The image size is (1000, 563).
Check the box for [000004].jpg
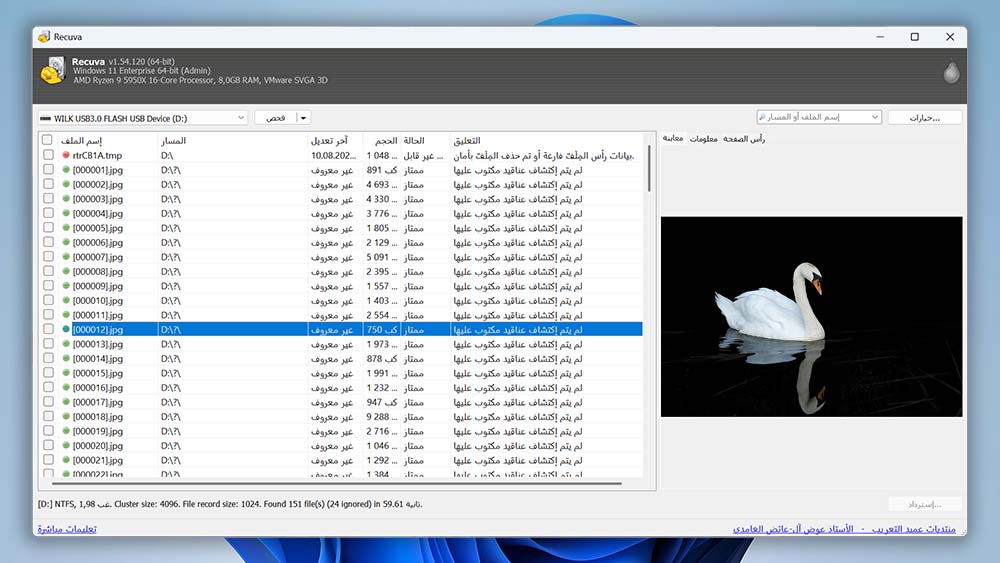click(48, 213)
